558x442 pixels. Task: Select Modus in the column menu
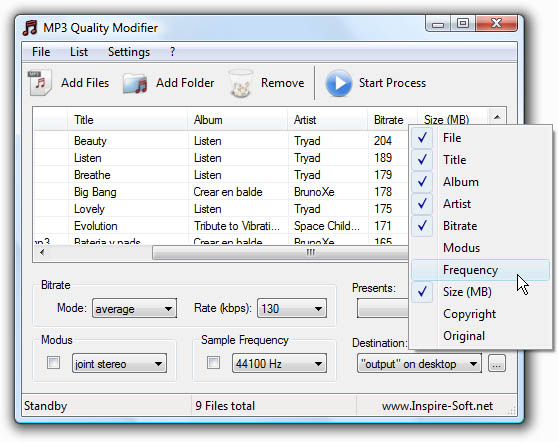pyautogui.click(x=480, y=248)
